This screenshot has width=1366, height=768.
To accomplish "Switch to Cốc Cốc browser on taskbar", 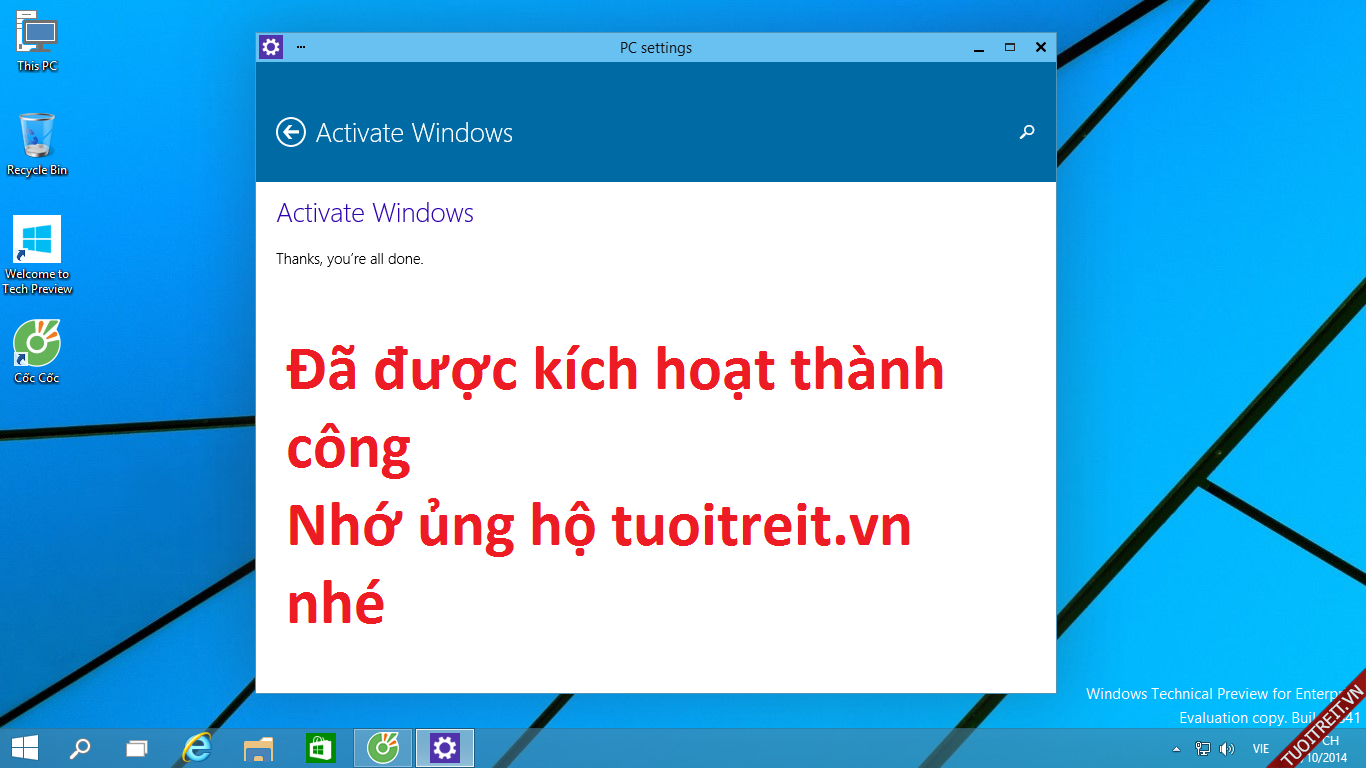I will (x=383, y=748).
